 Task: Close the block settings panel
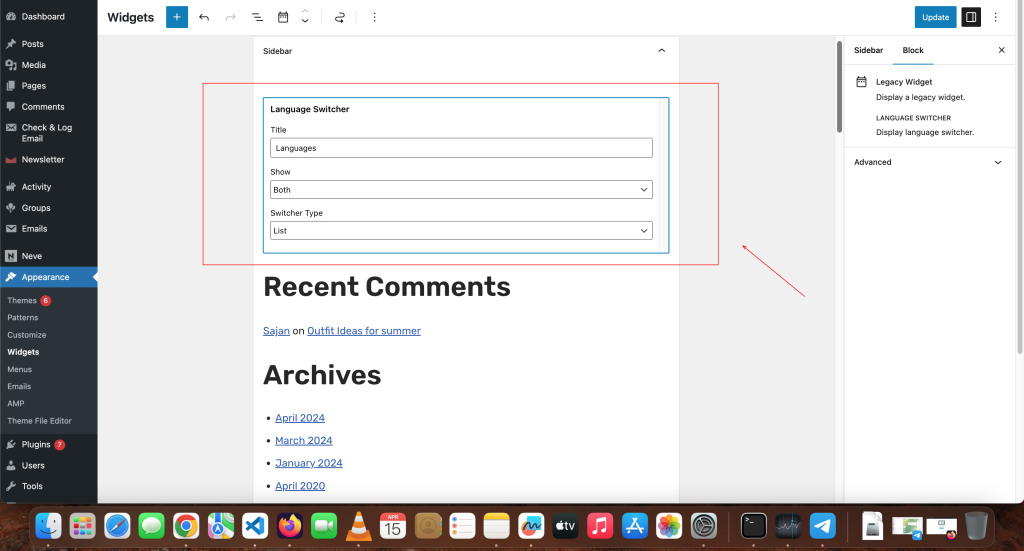[x=1001, y=50]
